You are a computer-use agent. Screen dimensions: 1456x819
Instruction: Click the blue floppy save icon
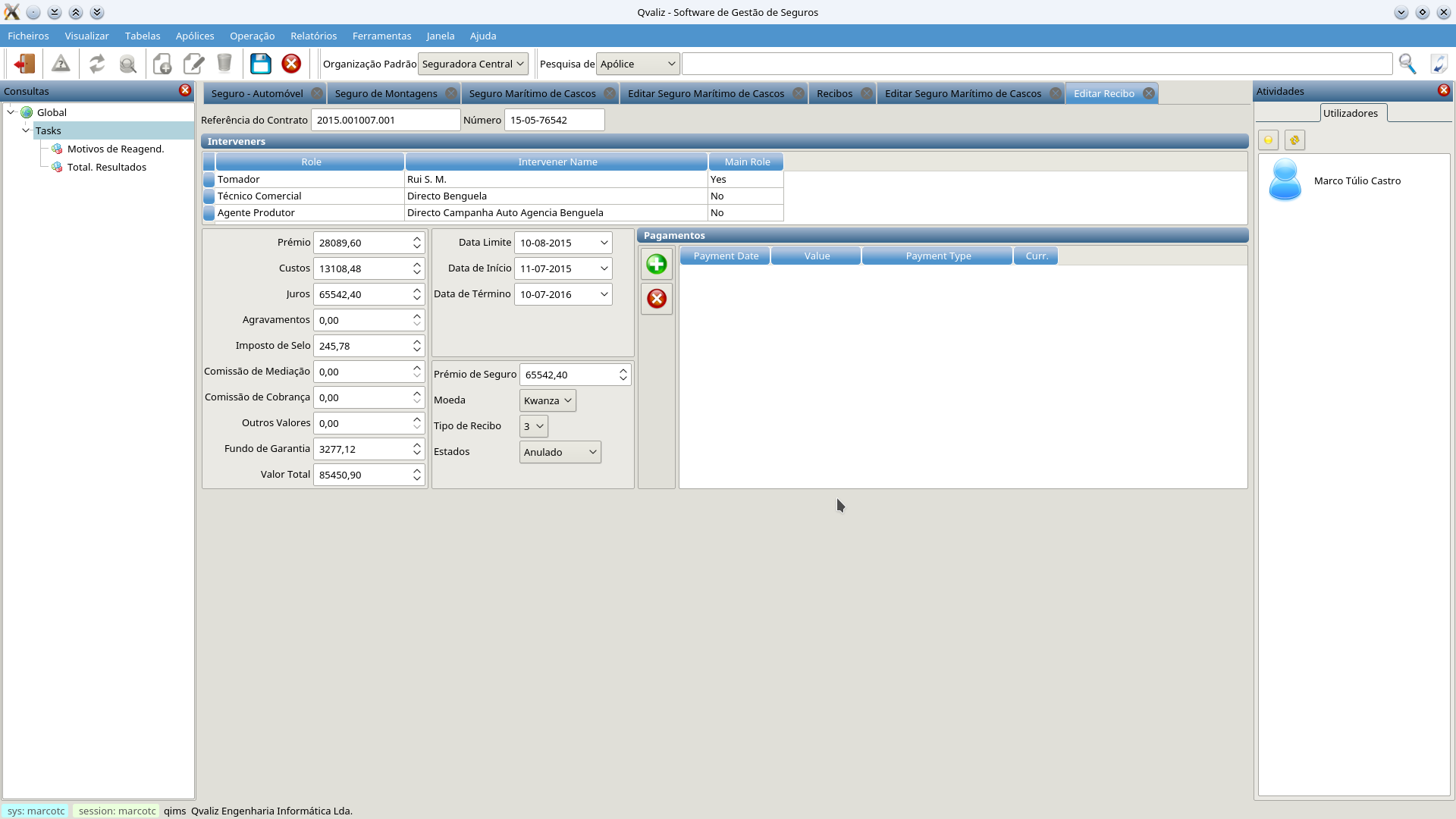260,64
